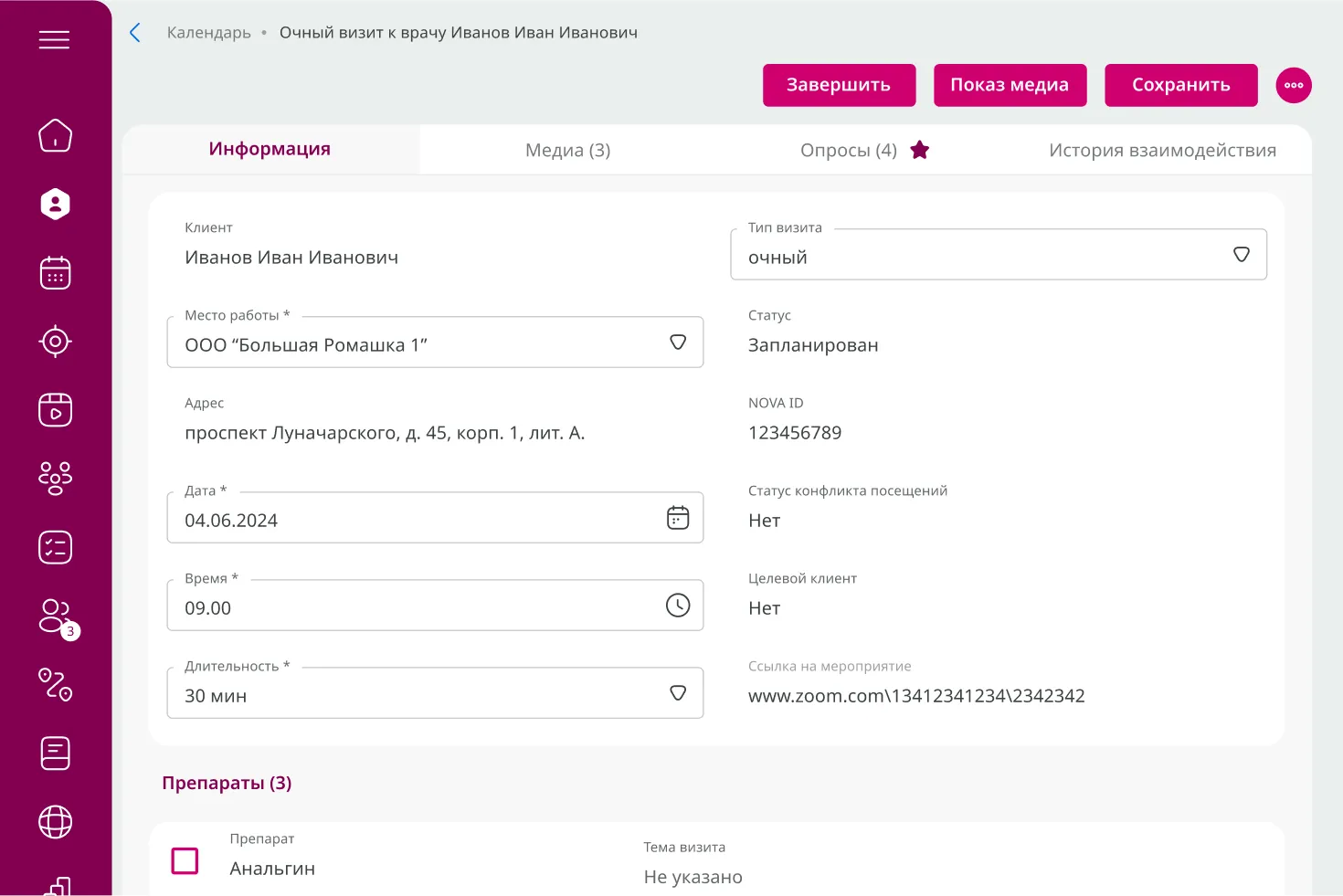Viewport: 1343px width, 896px height.
Task: Switch to the История взаимодействия tab
Action: point(1162,151)
